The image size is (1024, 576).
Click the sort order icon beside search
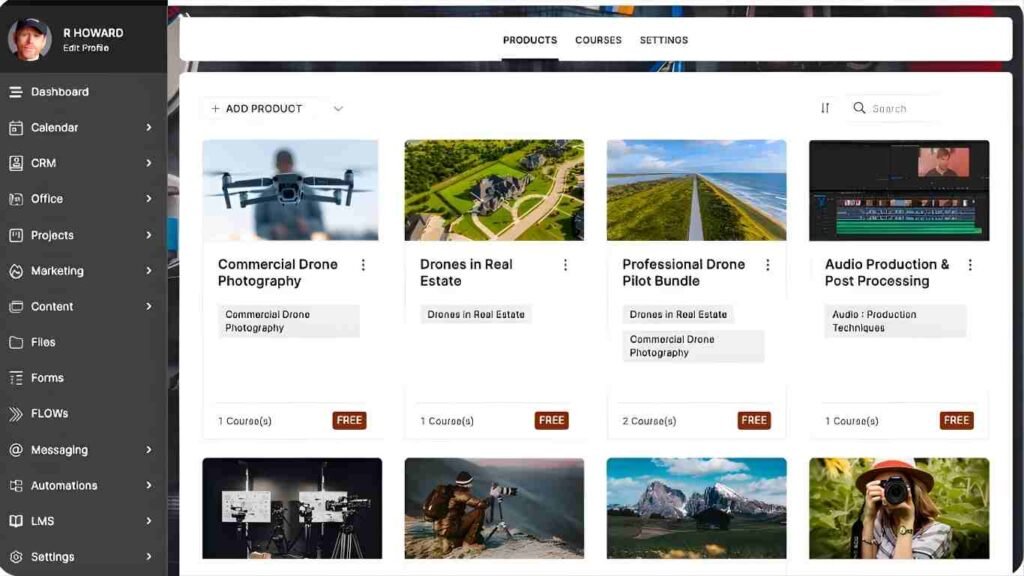pyautogui.click(x=825, y=108)
